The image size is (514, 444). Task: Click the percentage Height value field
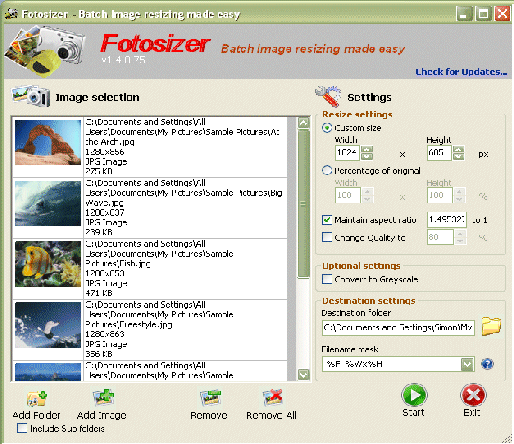(440, 195)
